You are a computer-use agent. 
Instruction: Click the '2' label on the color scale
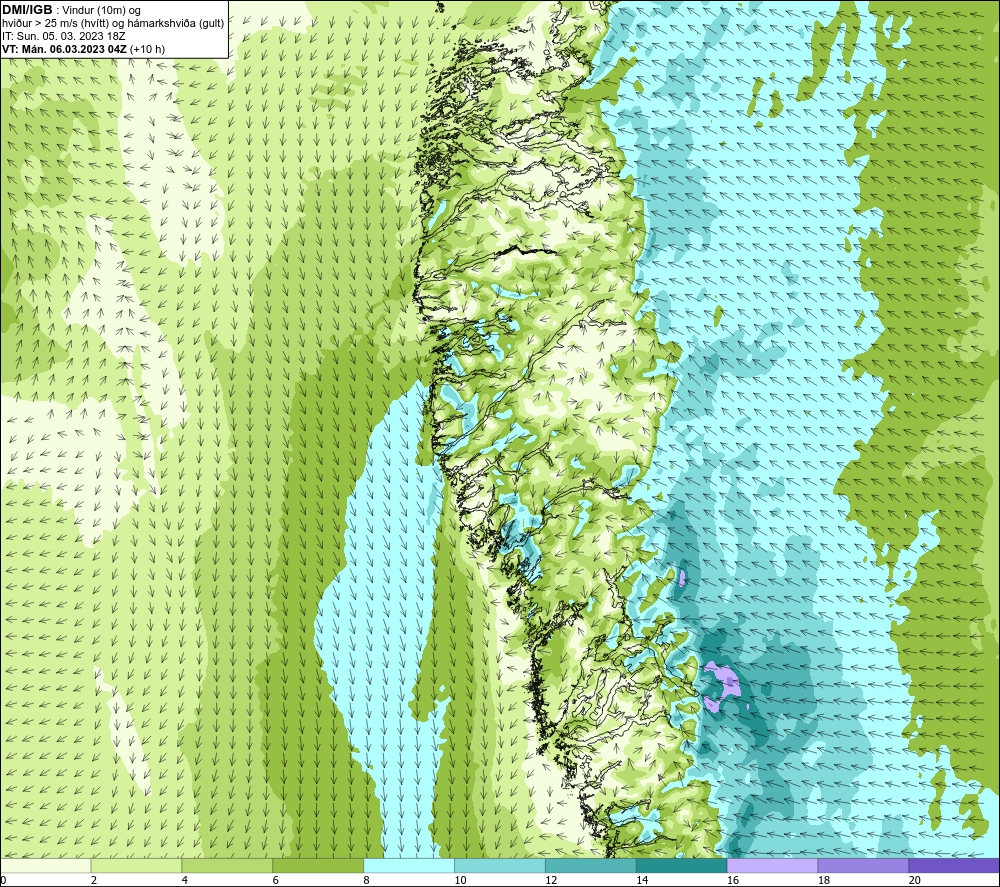[94, 880]
